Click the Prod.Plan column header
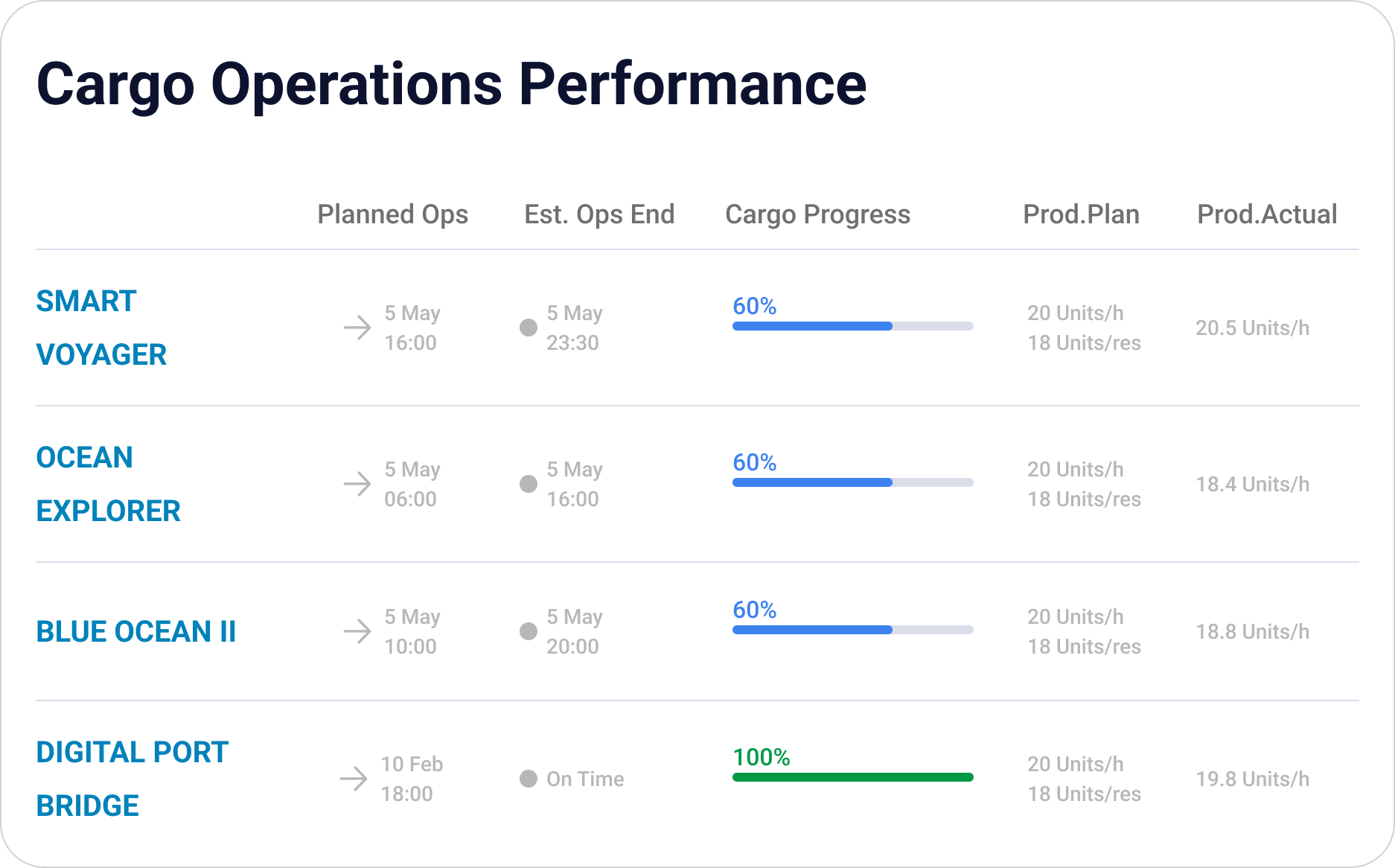 pos(1082,214)
